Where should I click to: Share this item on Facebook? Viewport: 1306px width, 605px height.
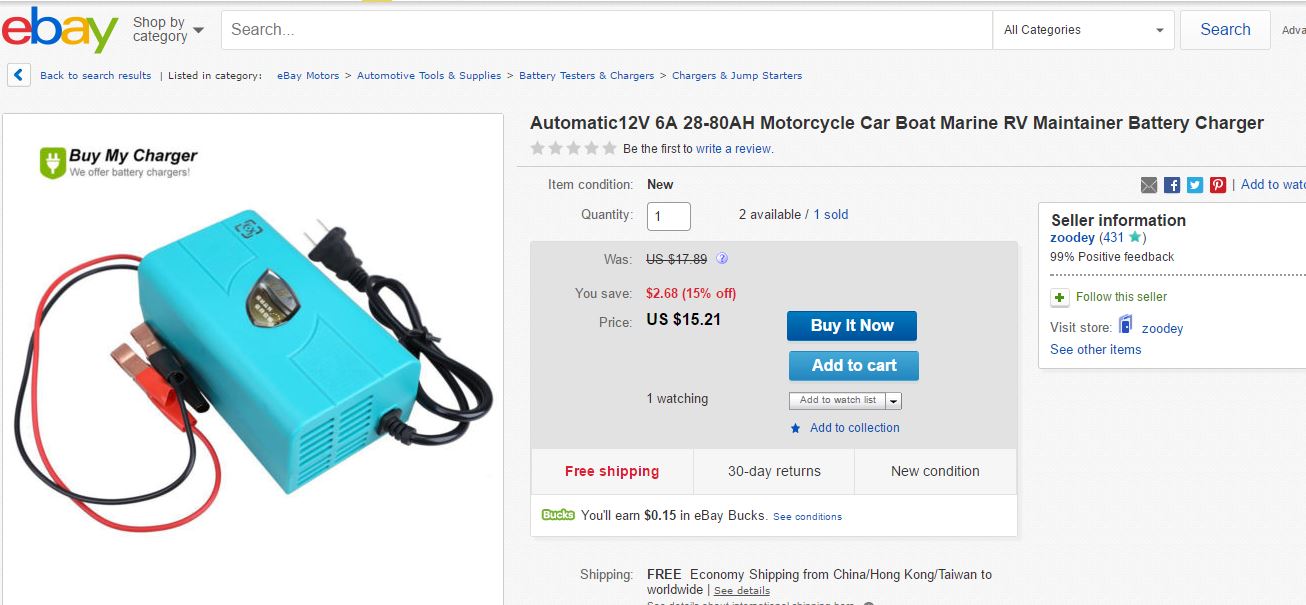click(1172, 185)
